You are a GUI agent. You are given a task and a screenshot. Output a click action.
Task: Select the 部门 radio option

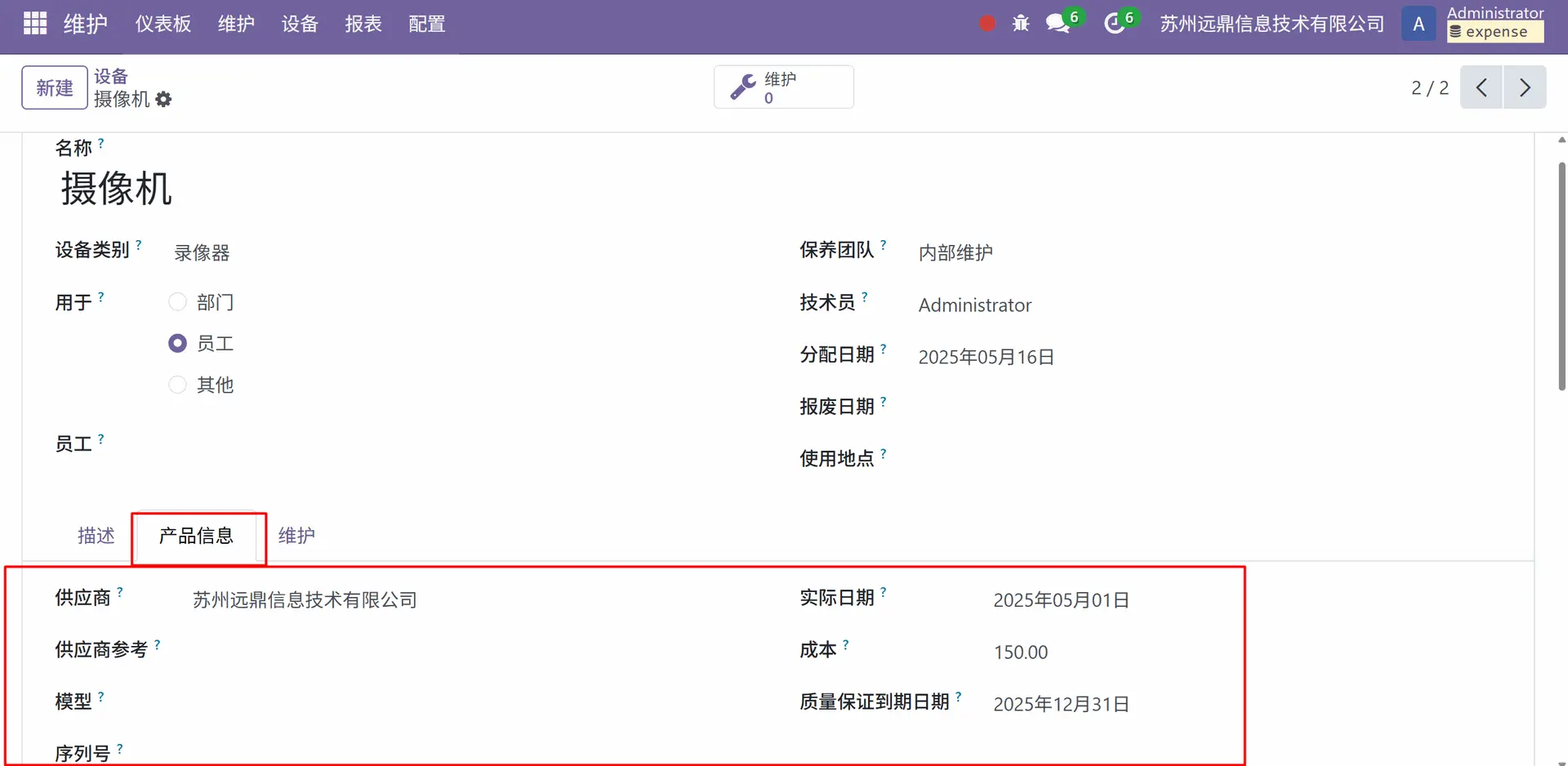(x=177, y=302)
